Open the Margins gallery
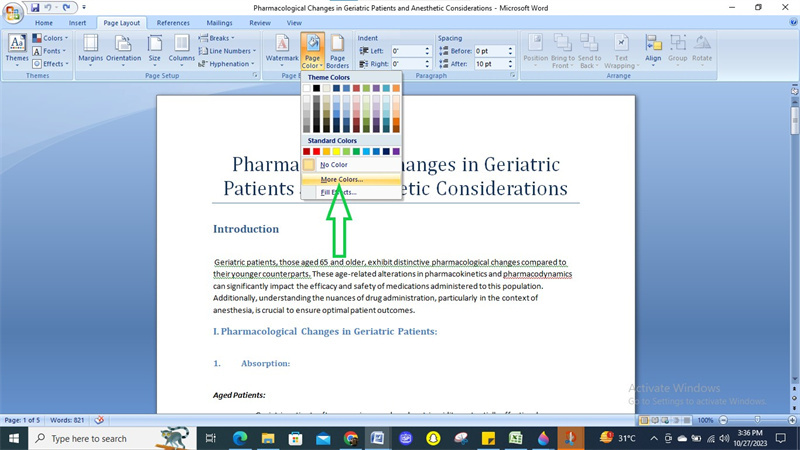The image size is (800, 450). coord(91,48)
